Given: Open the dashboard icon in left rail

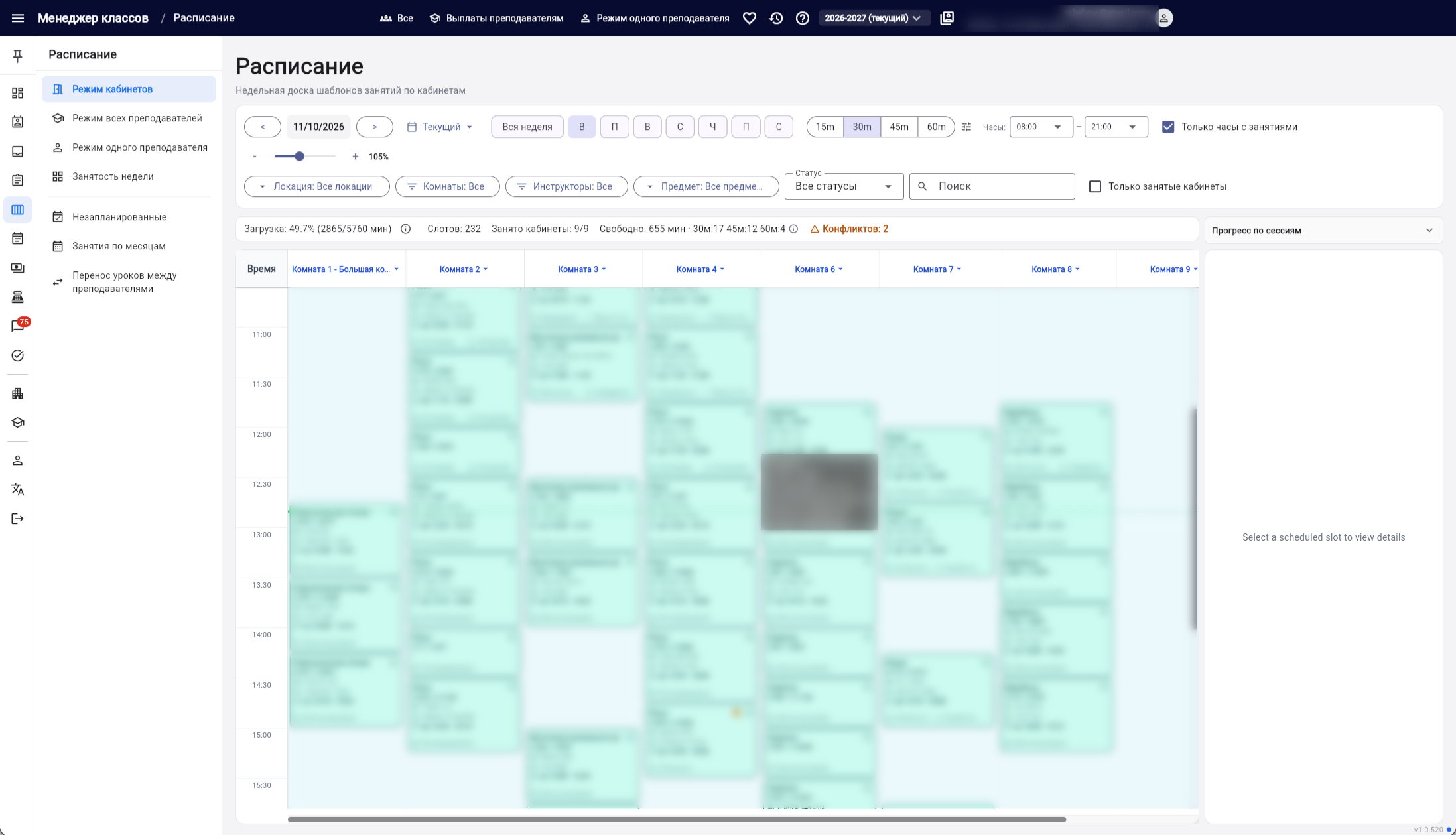Looking at the screenshot, I should 18,93.
